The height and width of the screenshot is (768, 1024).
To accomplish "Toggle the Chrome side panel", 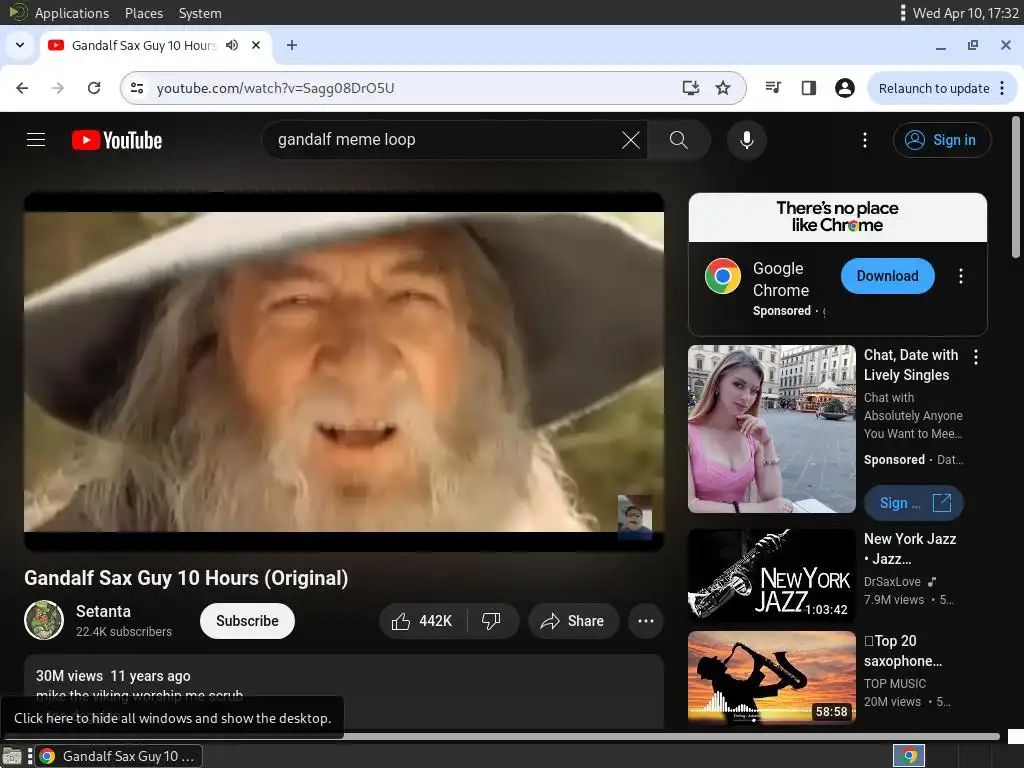I will (x=808, y=88).
